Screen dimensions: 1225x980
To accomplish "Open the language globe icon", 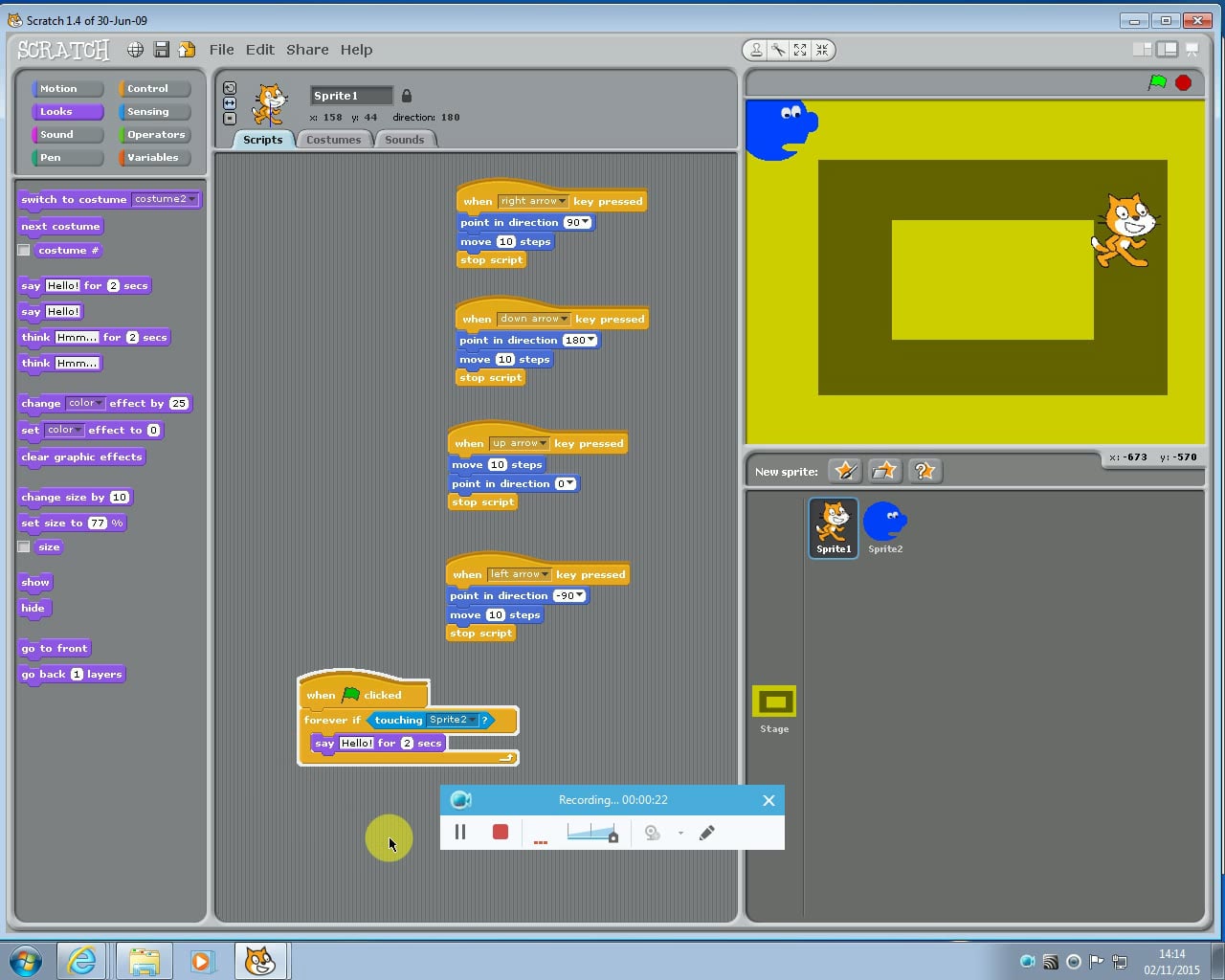I will (136, 50).
